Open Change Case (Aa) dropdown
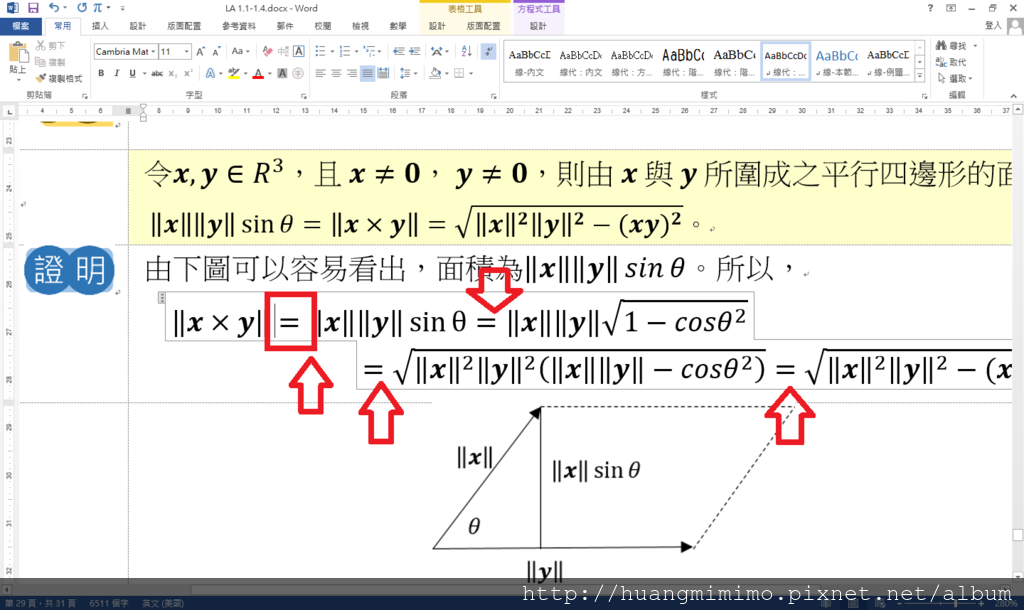 tap(240, 52)
